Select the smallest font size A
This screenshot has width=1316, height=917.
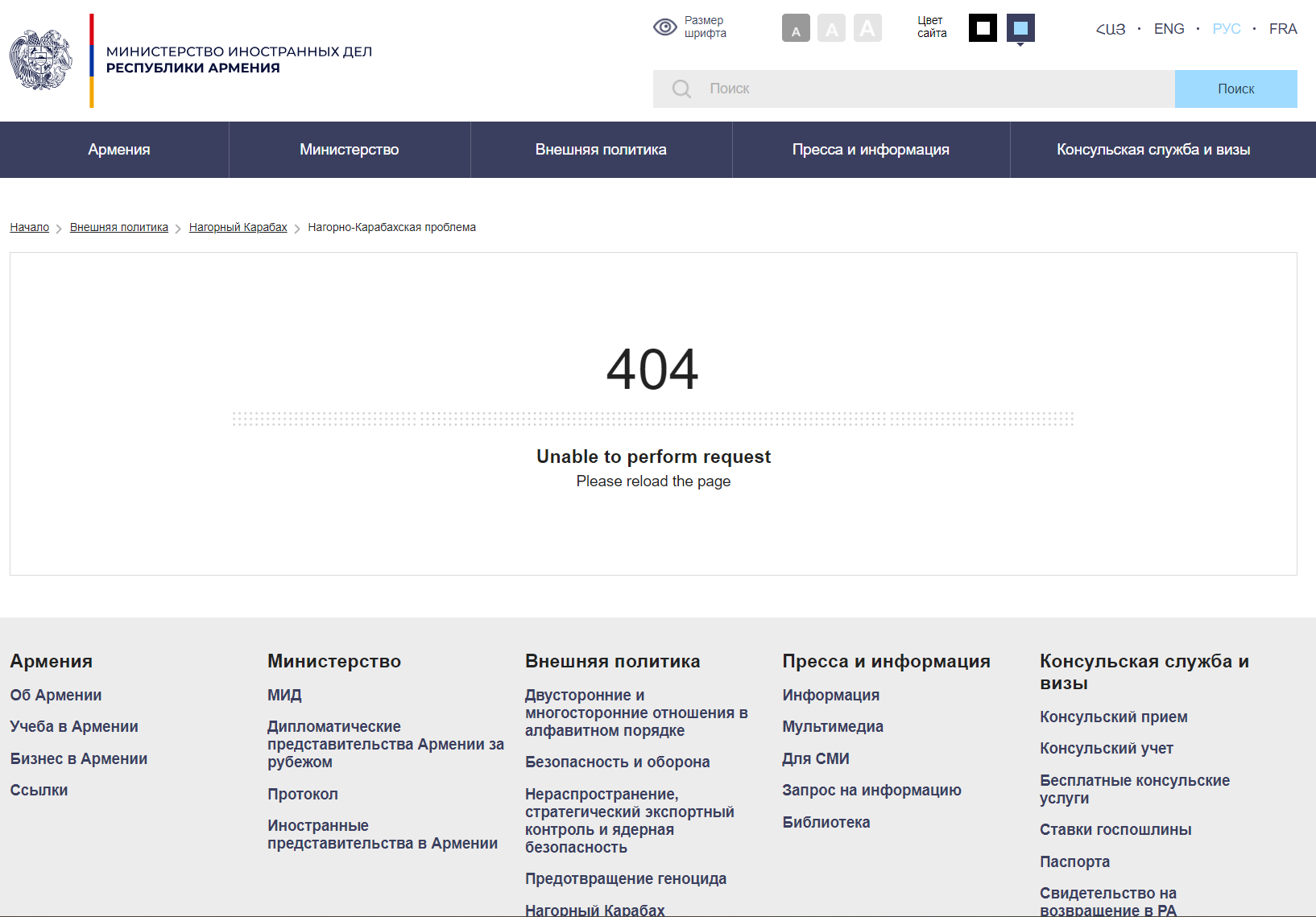pos(796,28)
